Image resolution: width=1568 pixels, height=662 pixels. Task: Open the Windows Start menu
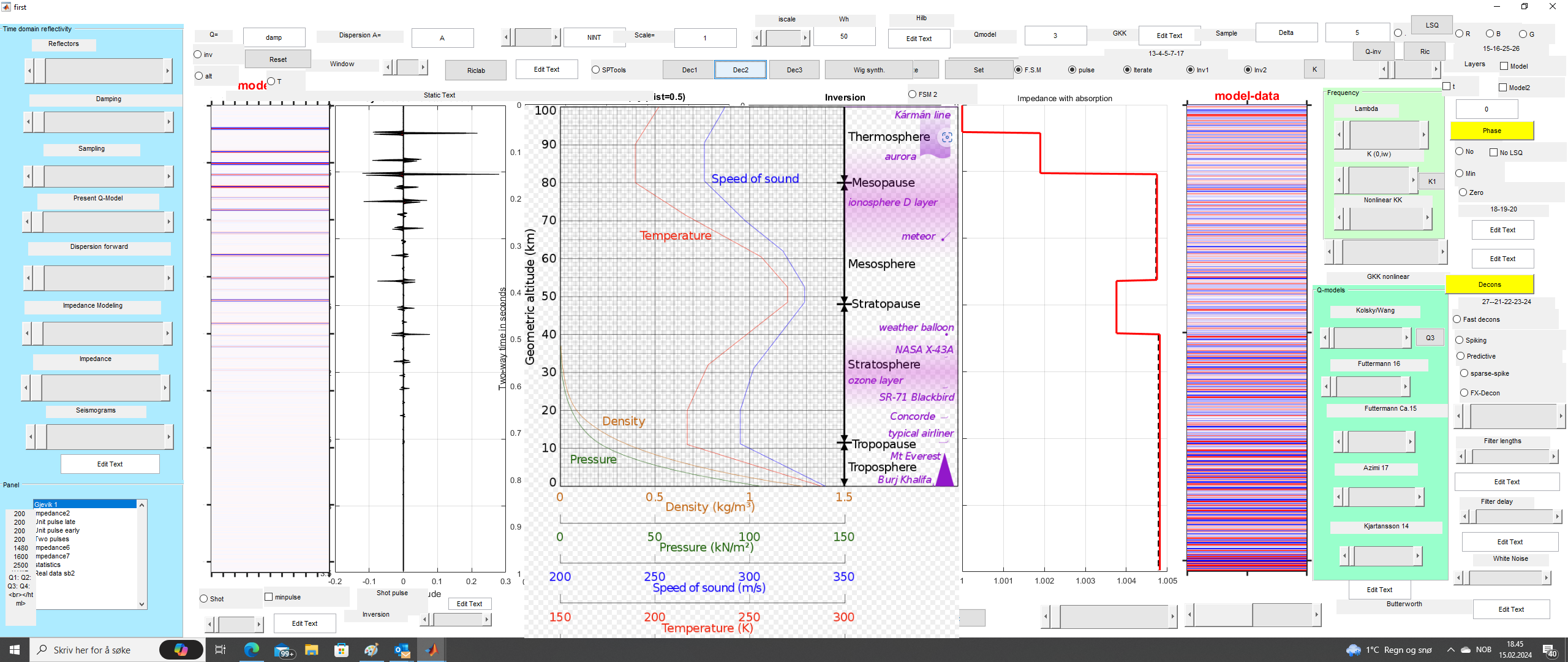[15, 650]
